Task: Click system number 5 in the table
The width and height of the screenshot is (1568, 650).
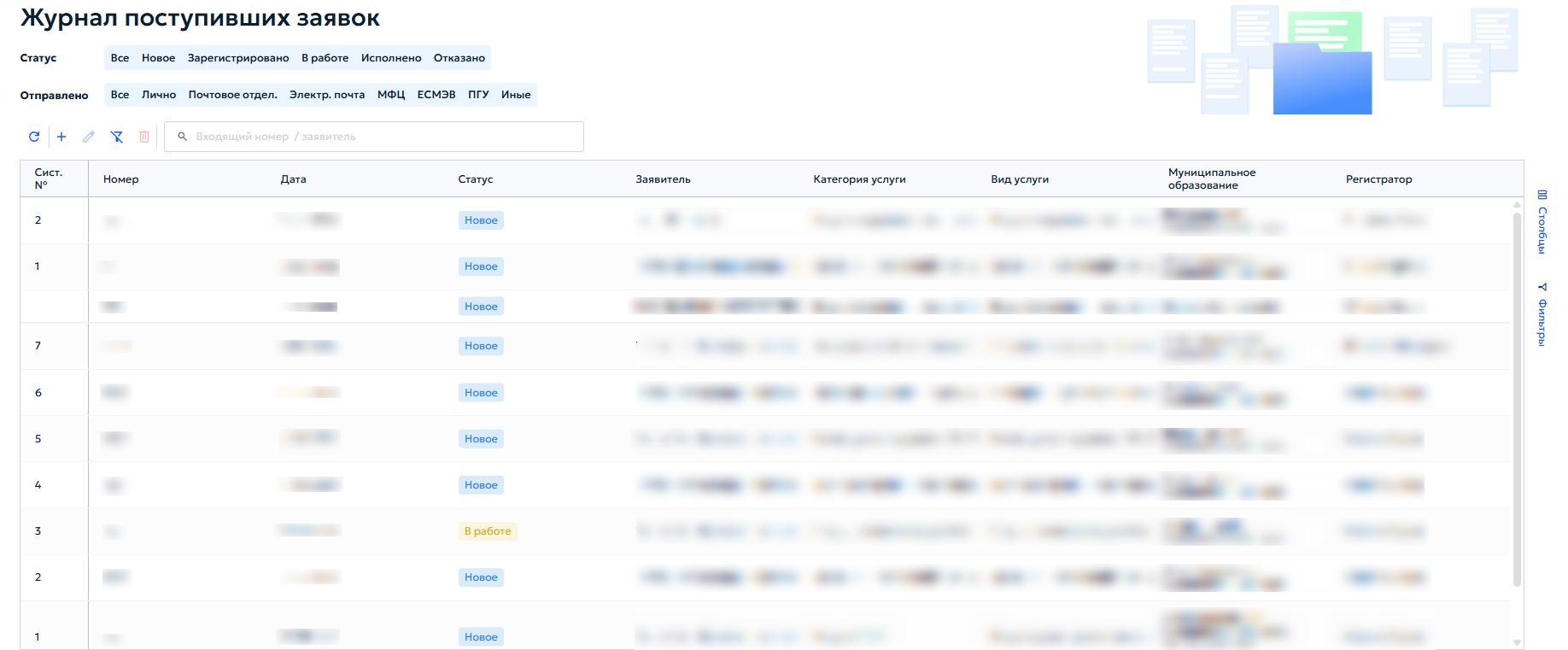Action: coord(38,439)
